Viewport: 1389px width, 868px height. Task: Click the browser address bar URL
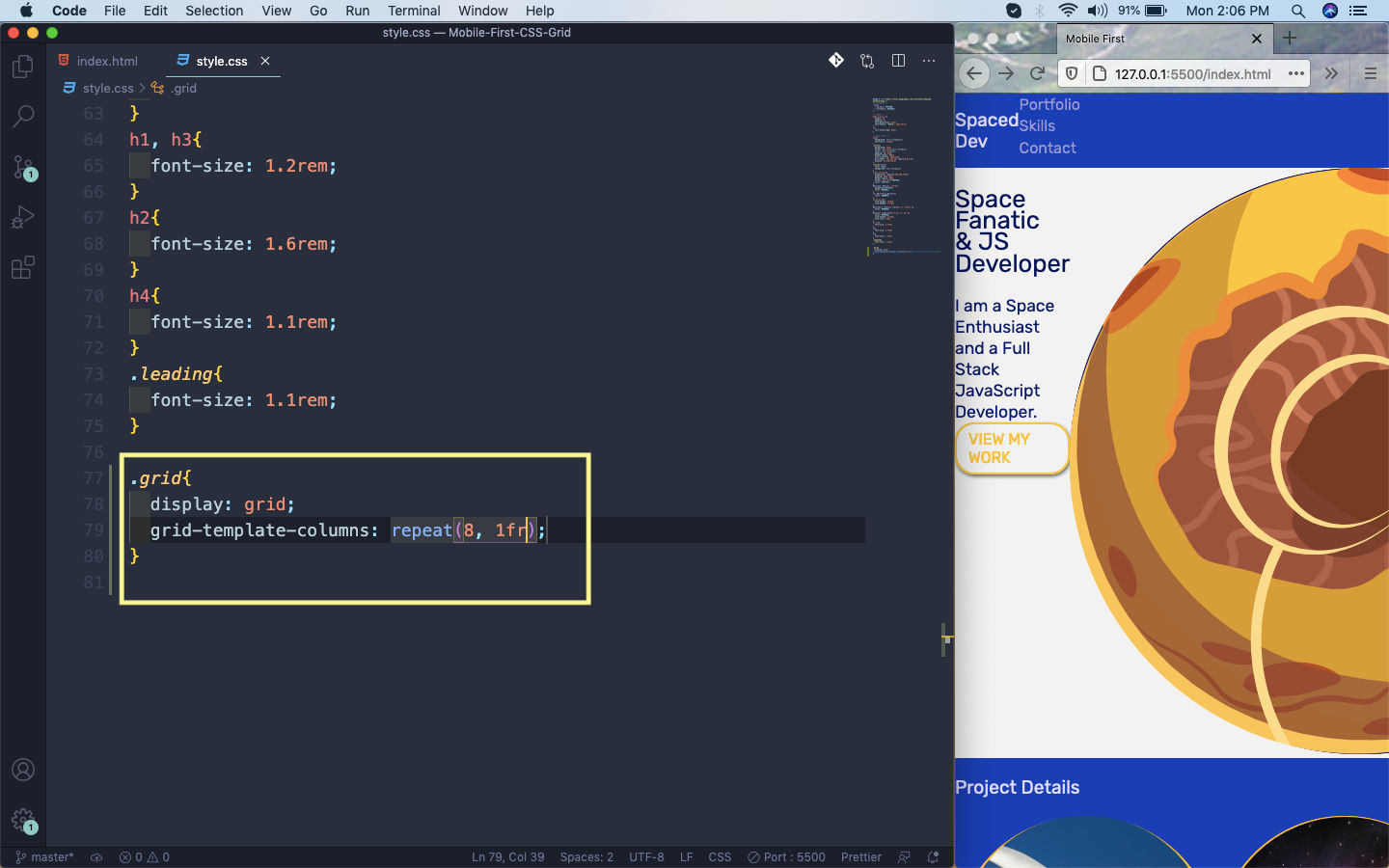coord(1192,74)
